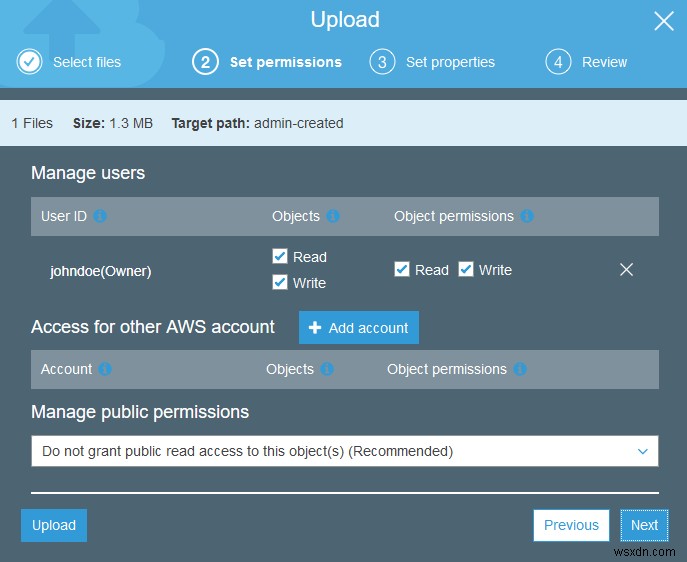Go to the Set permissions step
Image resolution: width=687 pixels, height=562 pixels.
286,62
